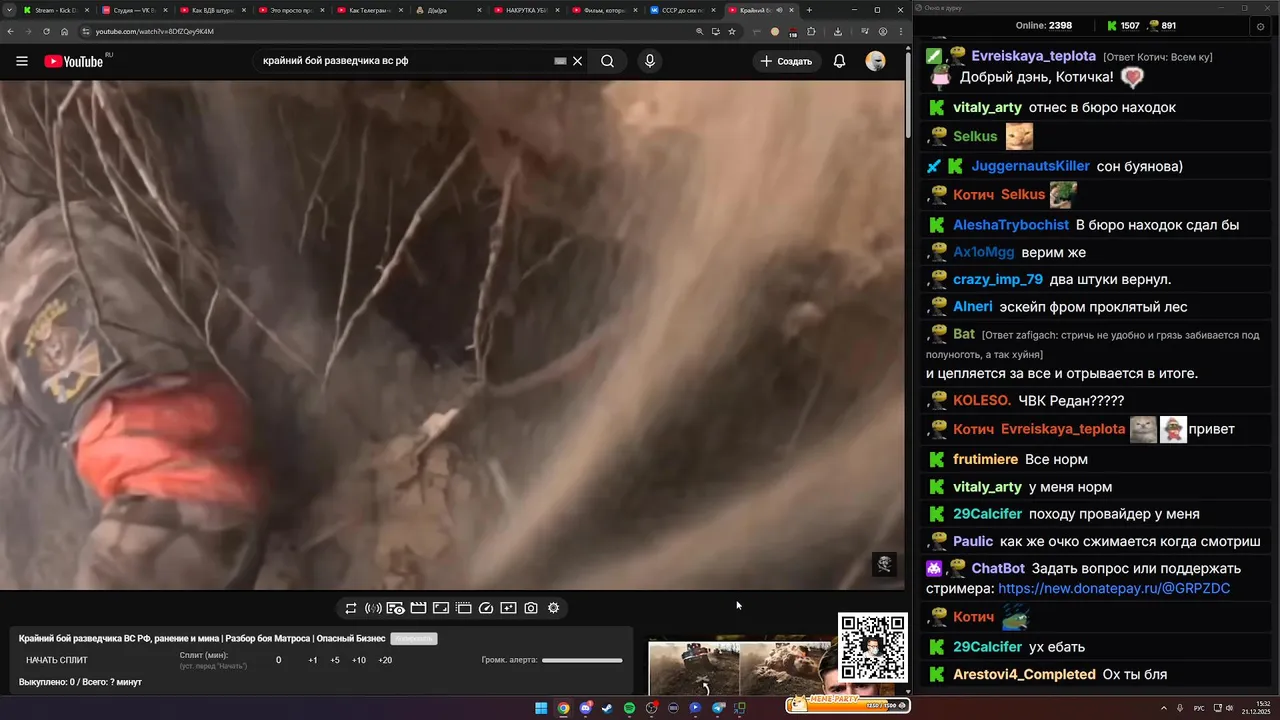Click username Arestovi4_Completed in chat

(1024, 674)
